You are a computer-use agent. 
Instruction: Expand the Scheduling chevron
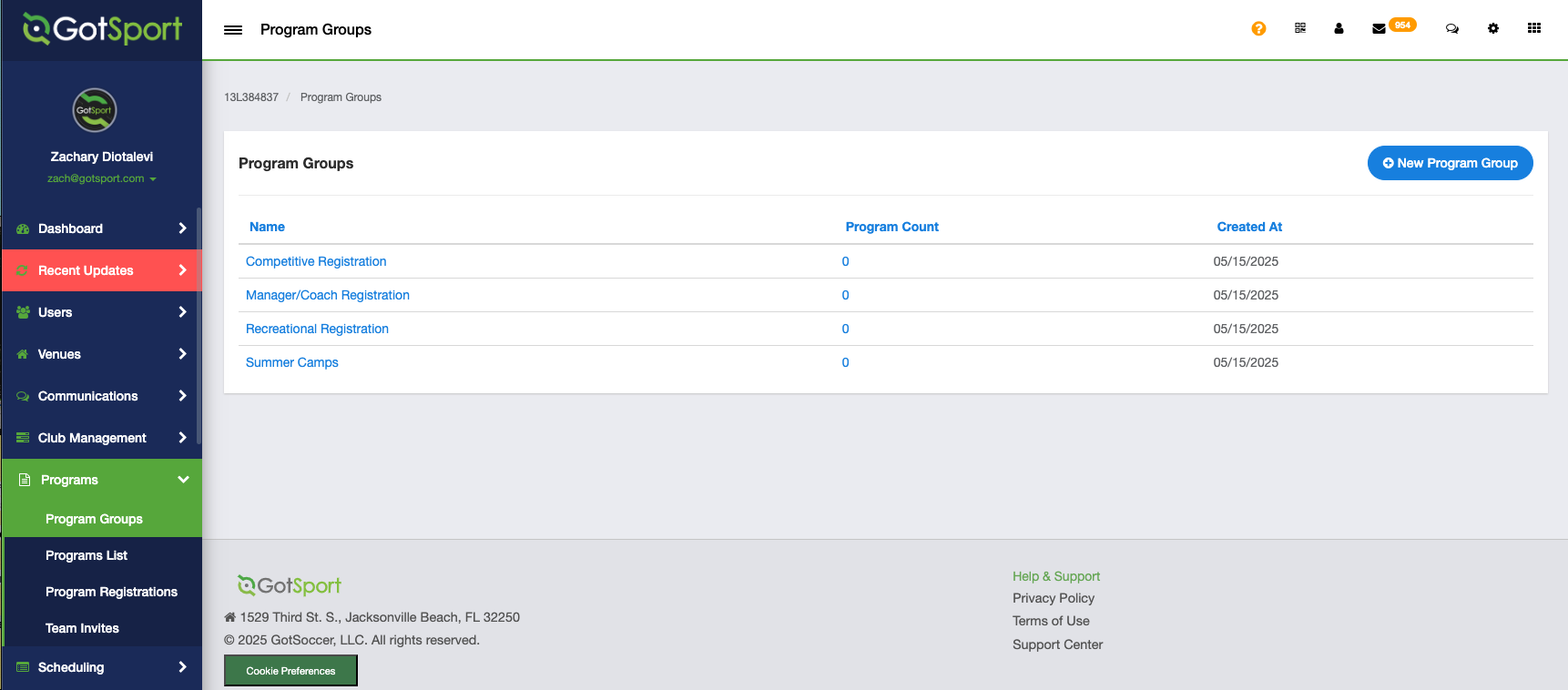[182, 667]
